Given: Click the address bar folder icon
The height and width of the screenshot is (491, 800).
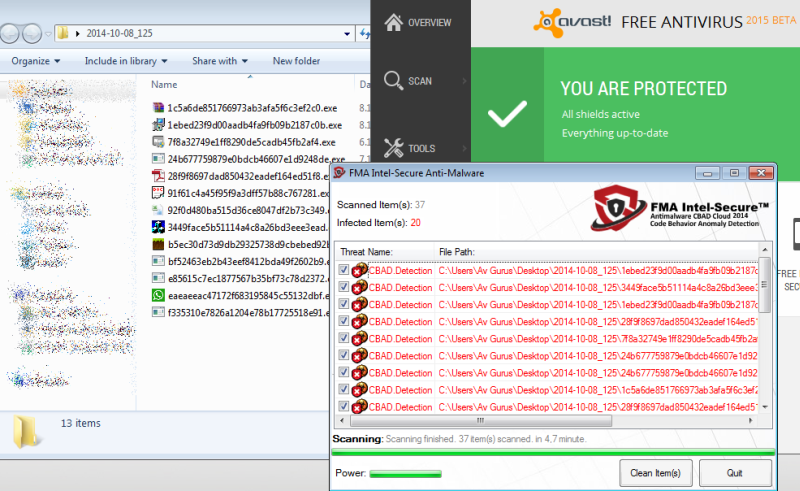Looking at the screenshot, I should point(63,34).
